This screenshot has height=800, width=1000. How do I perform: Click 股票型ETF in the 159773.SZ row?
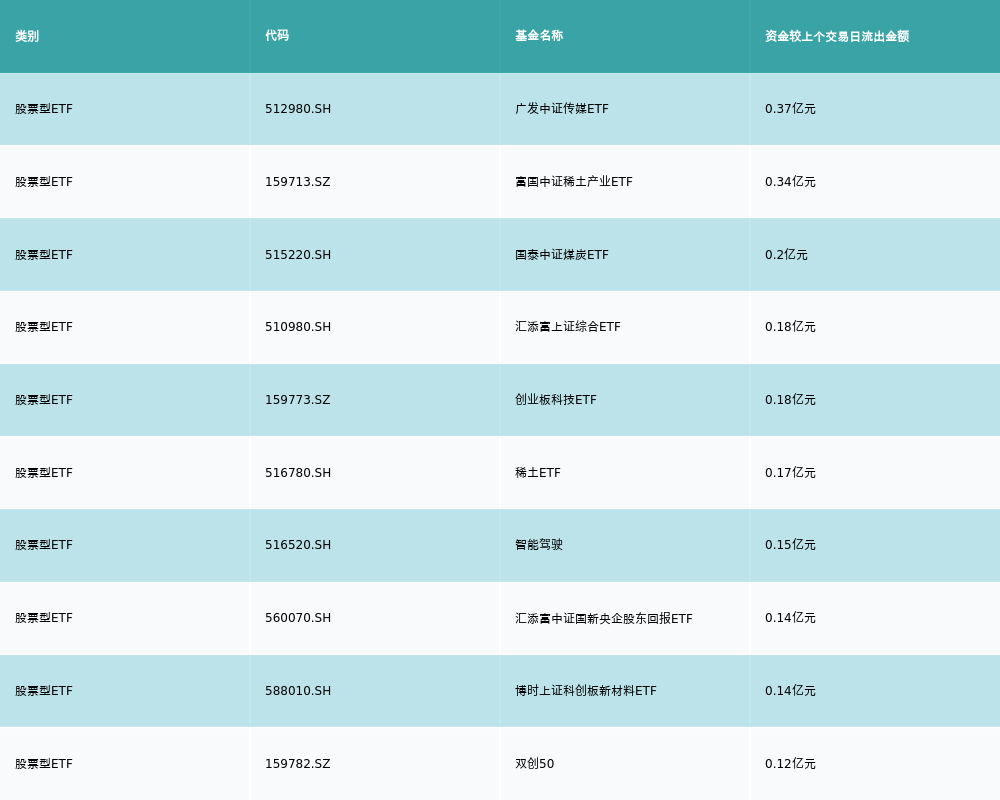tap(44, 400)
